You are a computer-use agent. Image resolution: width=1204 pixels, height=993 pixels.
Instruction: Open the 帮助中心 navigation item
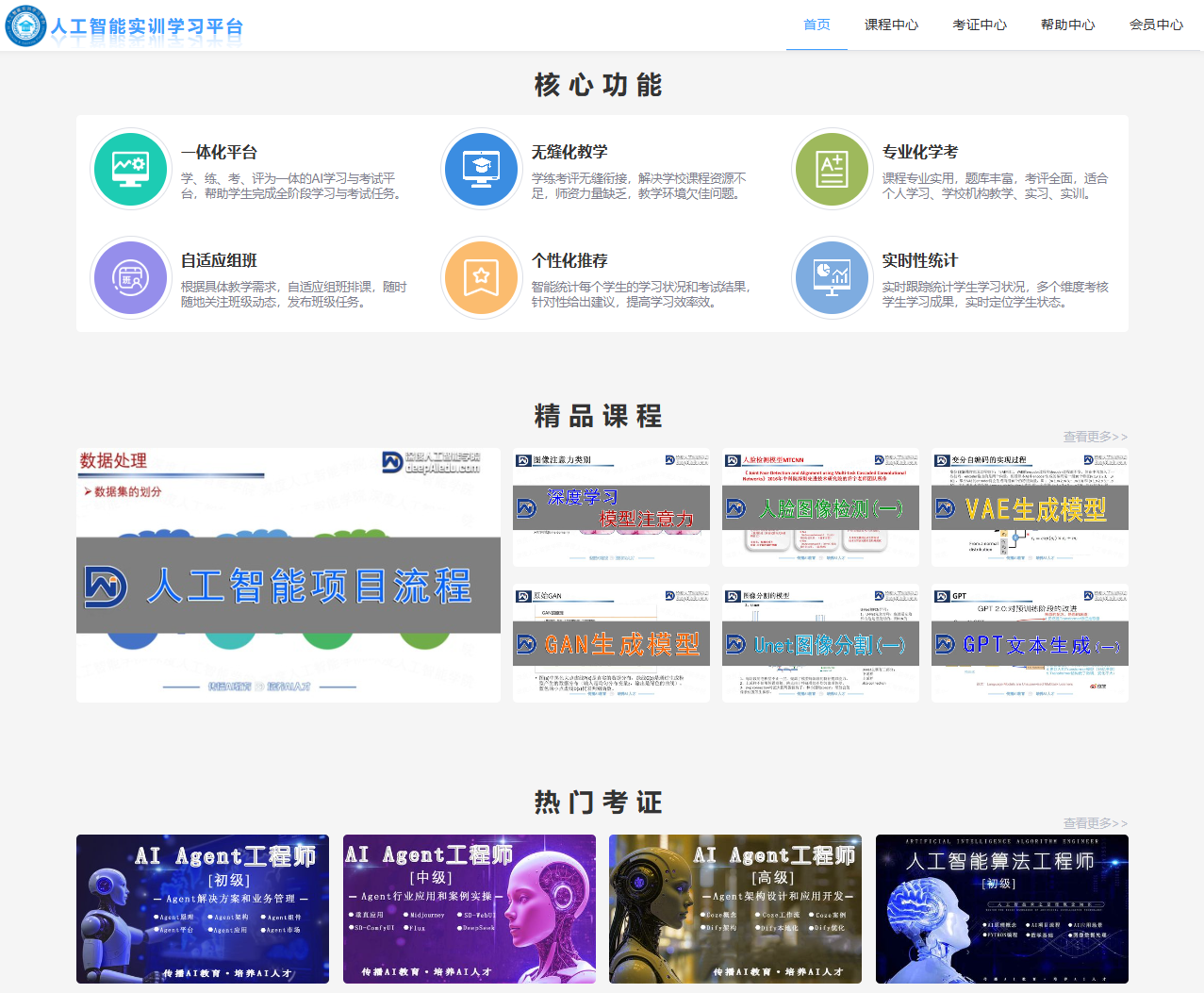pyautogui.click(x=1067, y=25)
